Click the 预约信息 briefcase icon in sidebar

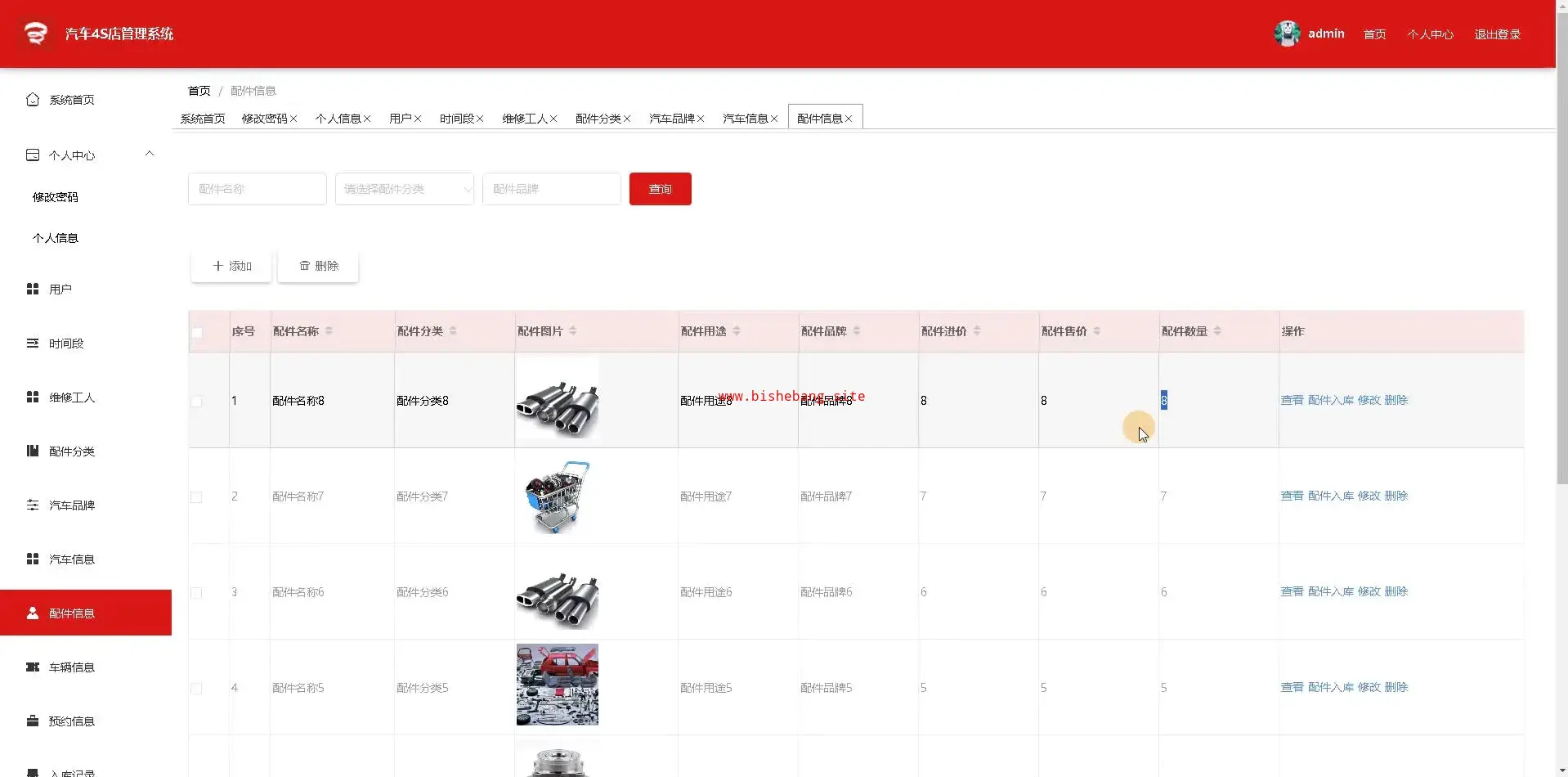tap(33, 721)
